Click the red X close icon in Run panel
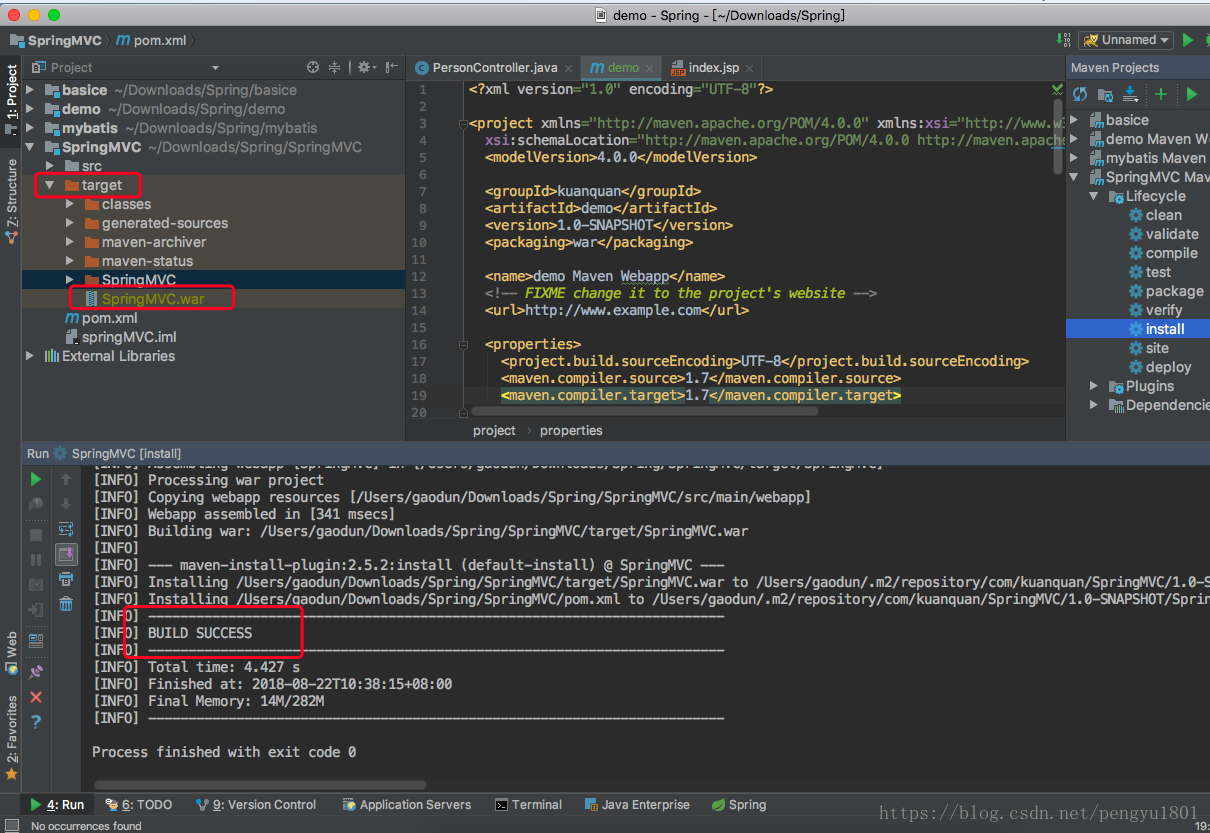The width and height of the screenshot is (1210, 833). [36, 697]
